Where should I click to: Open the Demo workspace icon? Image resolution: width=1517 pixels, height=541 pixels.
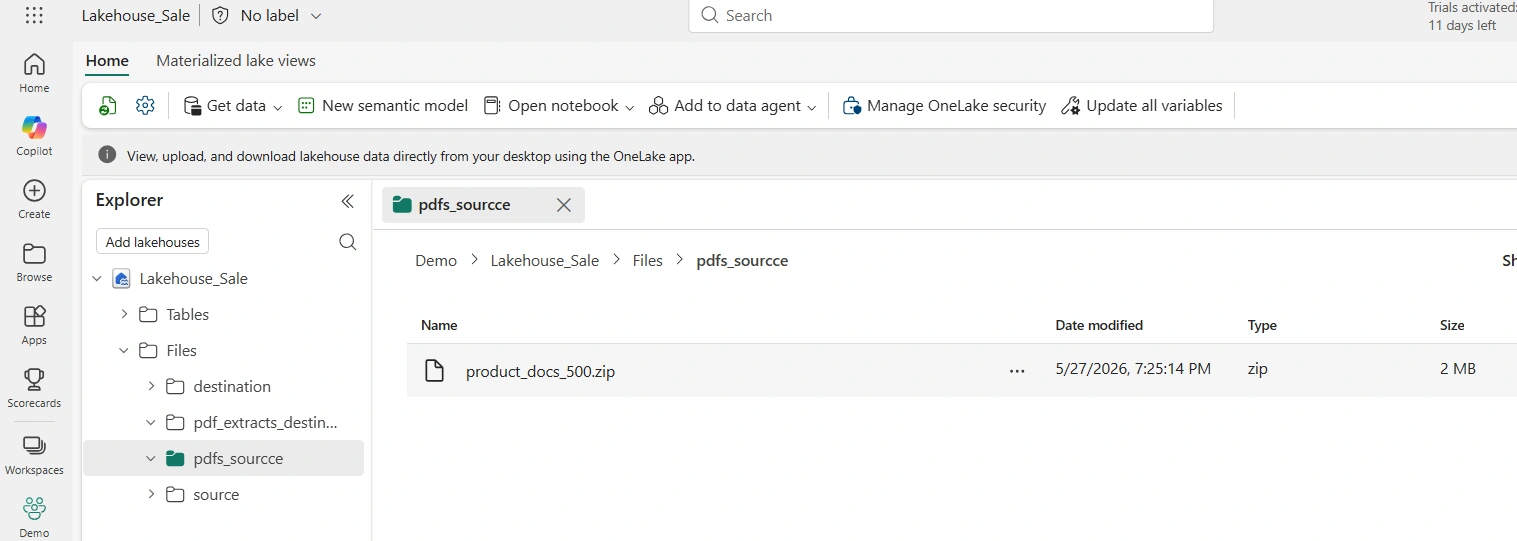coord(34,517)
